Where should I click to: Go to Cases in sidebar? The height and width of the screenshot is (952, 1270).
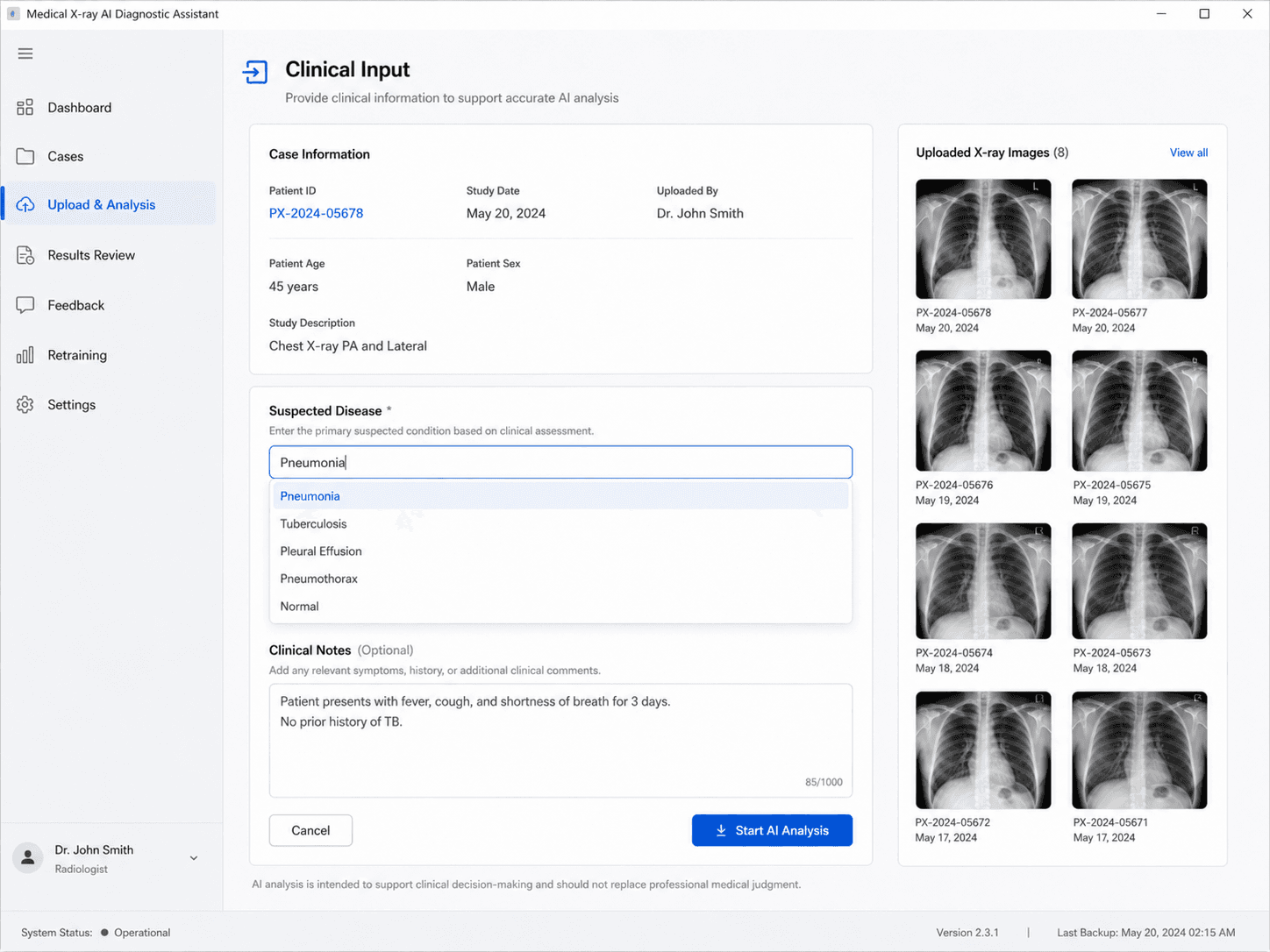[x=109, y=156]
